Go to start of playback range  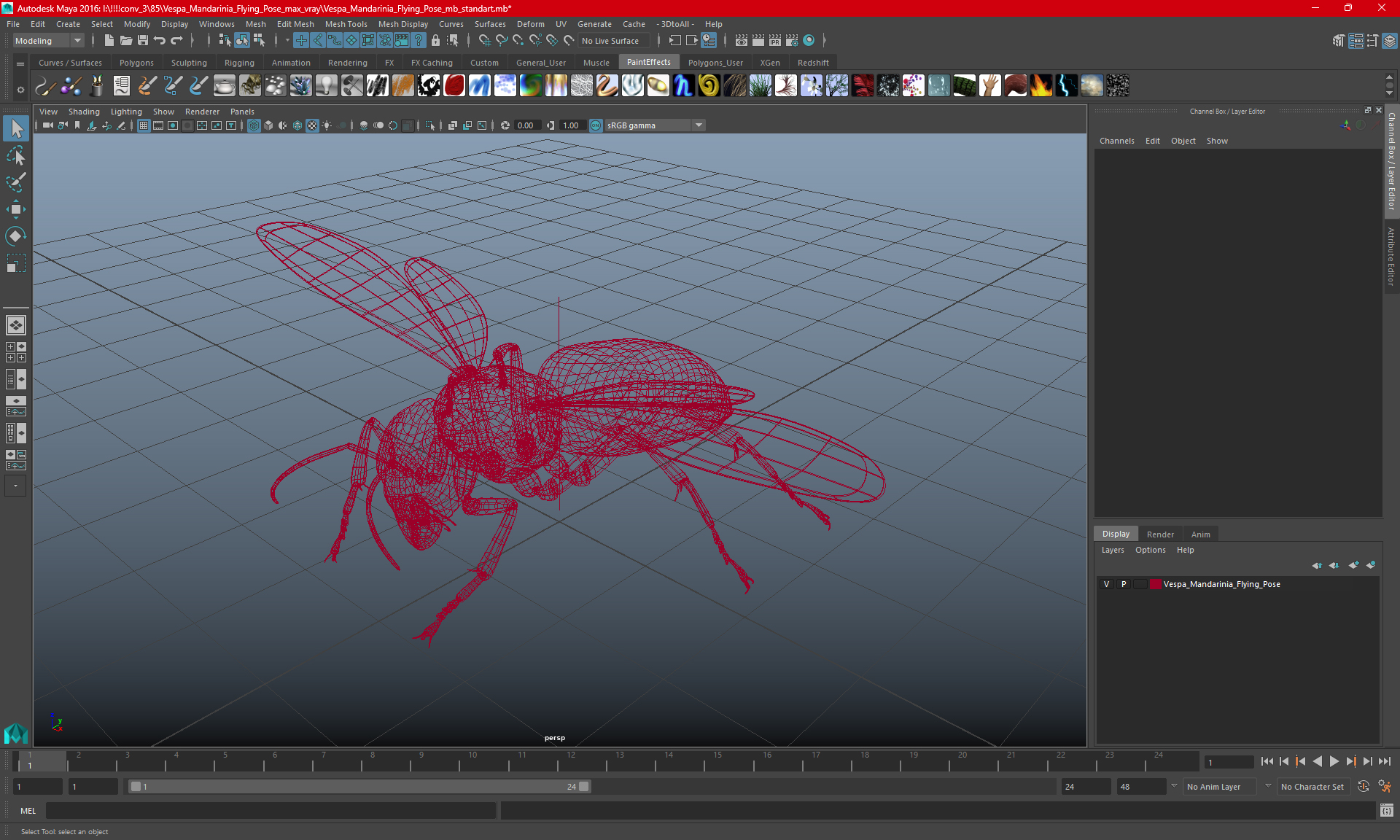pos(1267,761)
